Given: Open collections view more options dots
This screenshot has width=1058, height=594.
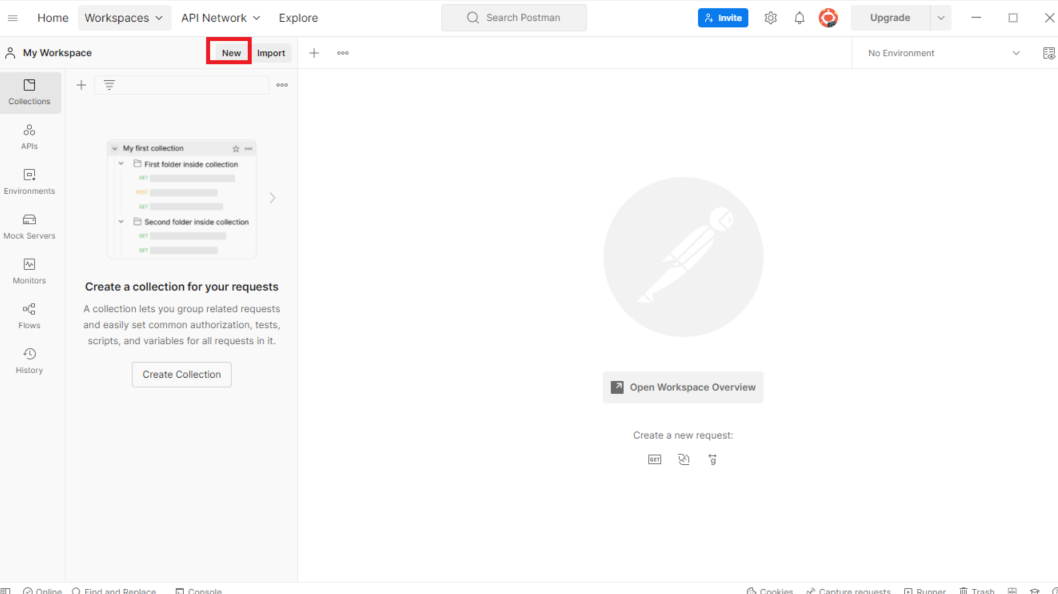Looking at the screenshot, I should [282, 85].
